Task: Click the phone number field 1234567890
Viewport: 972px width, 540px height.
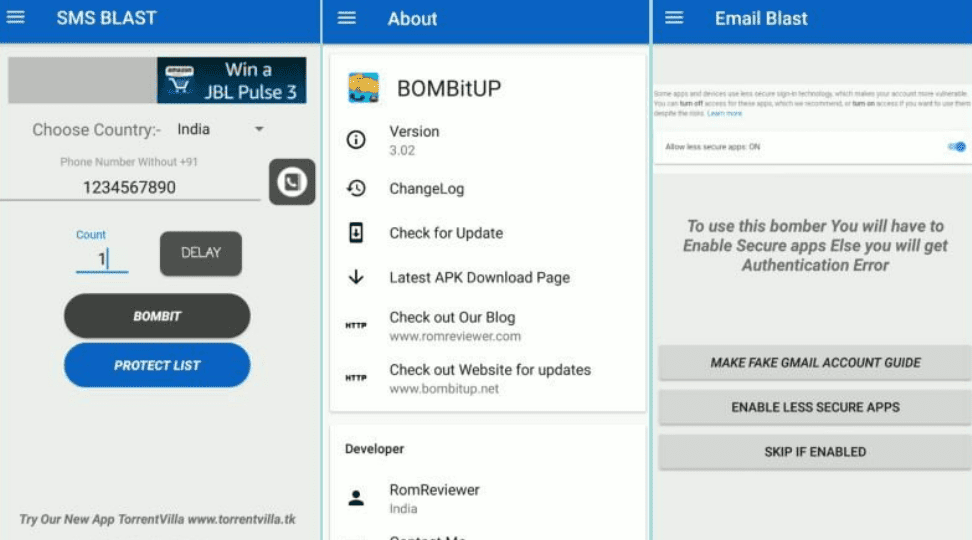Action: [x=130, y=187]
